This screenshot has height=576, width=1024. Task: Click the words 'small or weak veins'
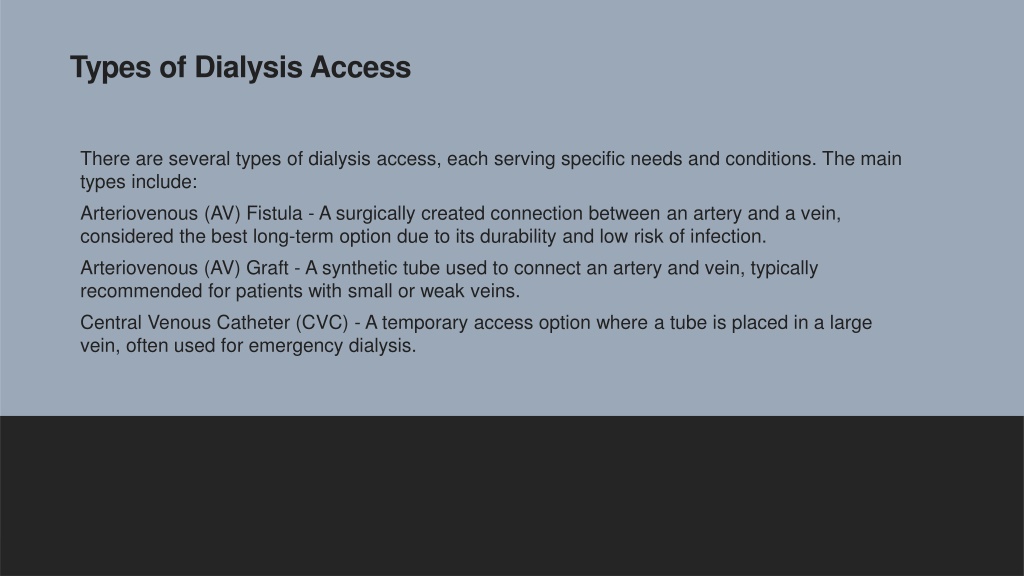pyautogui.click(x=432, y=291)
